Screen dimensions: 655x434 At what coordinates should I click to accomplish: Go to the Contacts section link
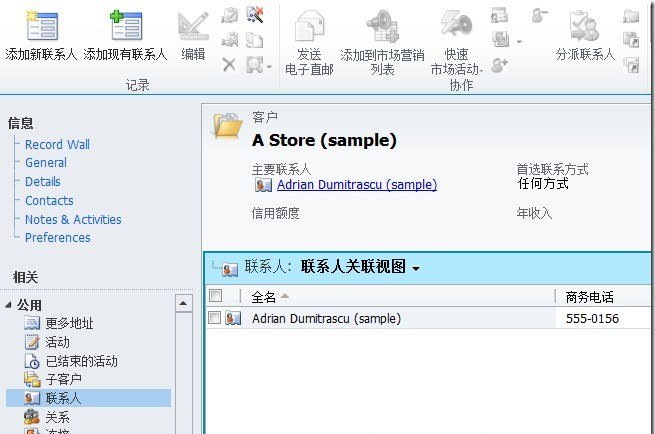(49, 201)
